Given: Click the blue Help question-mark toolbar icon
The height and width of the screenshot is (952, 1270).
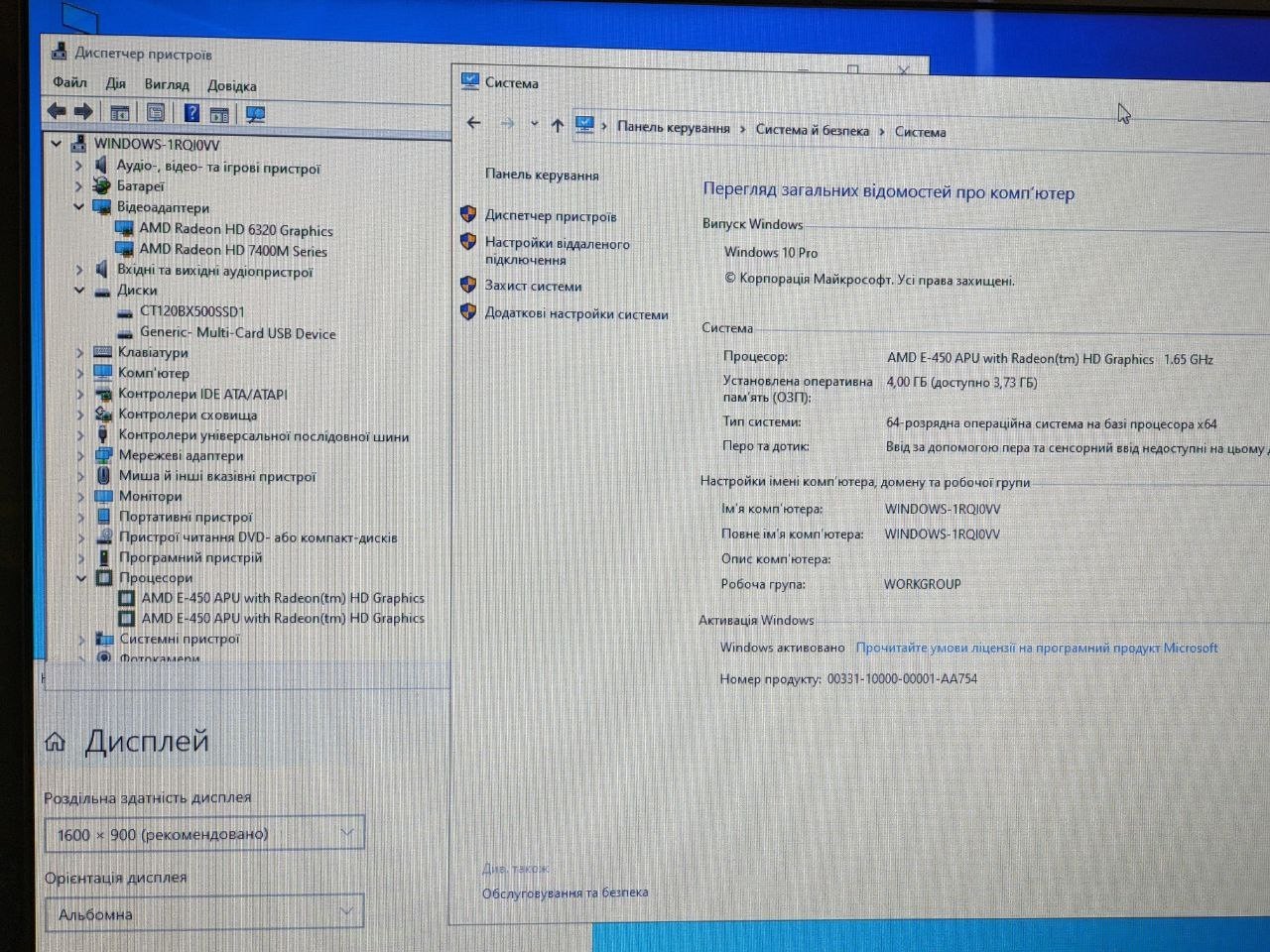Looking at the screenshot, I should click(191, 113).
